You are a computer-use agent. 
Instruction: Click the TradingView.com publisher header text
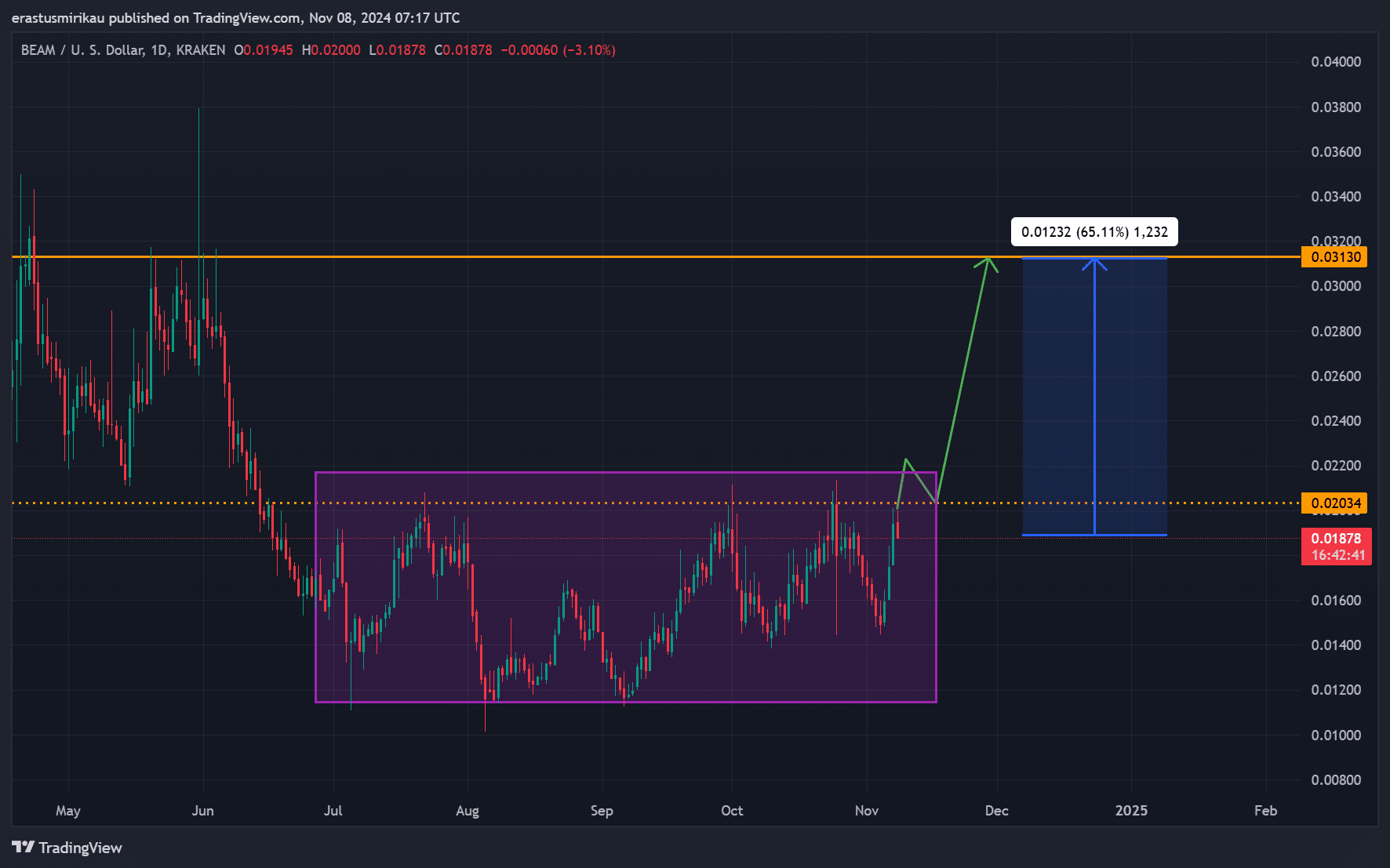[235, 17]
